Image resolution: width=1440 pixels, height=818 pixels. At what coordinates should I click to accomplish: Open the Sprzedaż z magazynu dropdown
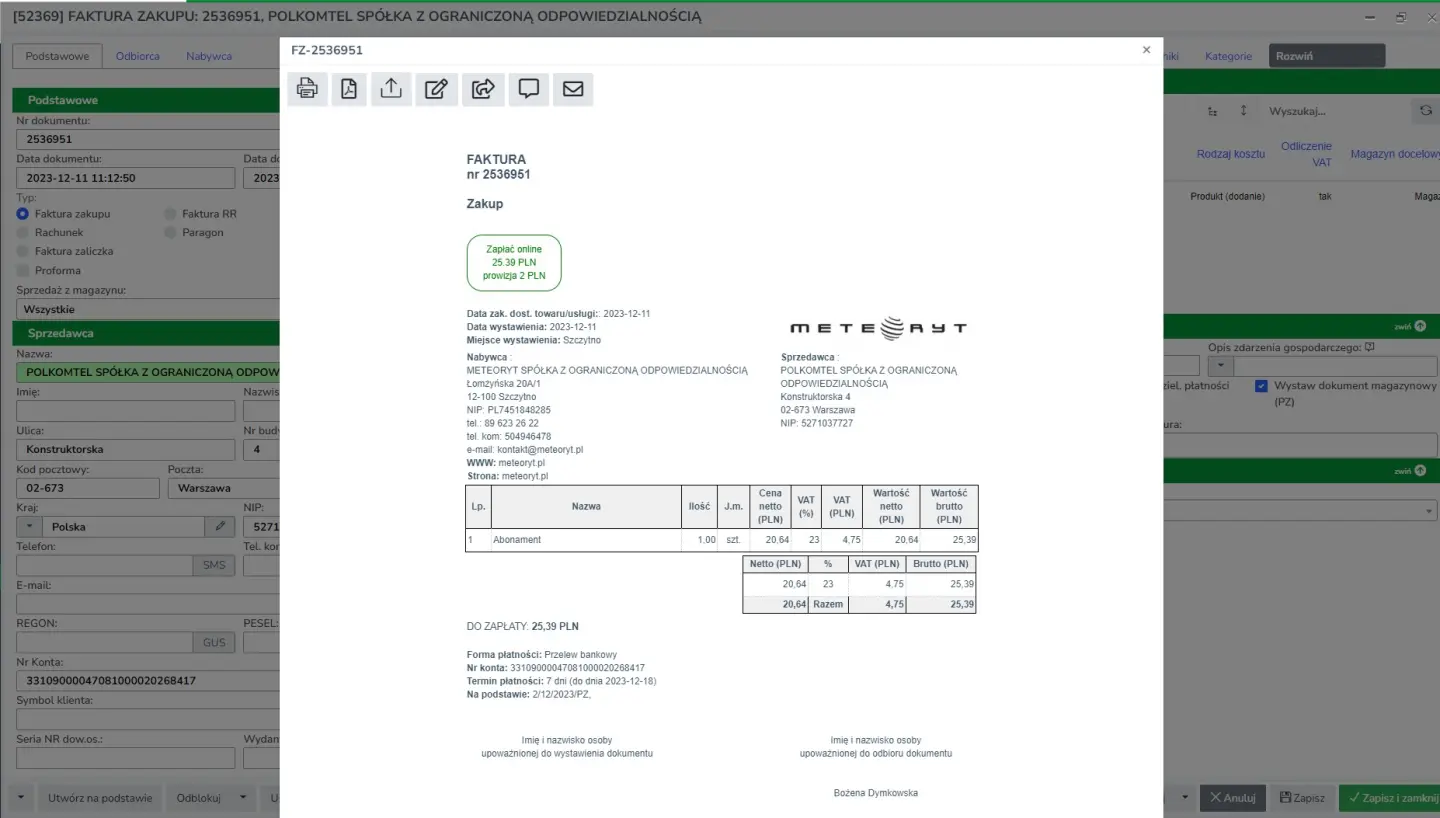click(148, 310)
